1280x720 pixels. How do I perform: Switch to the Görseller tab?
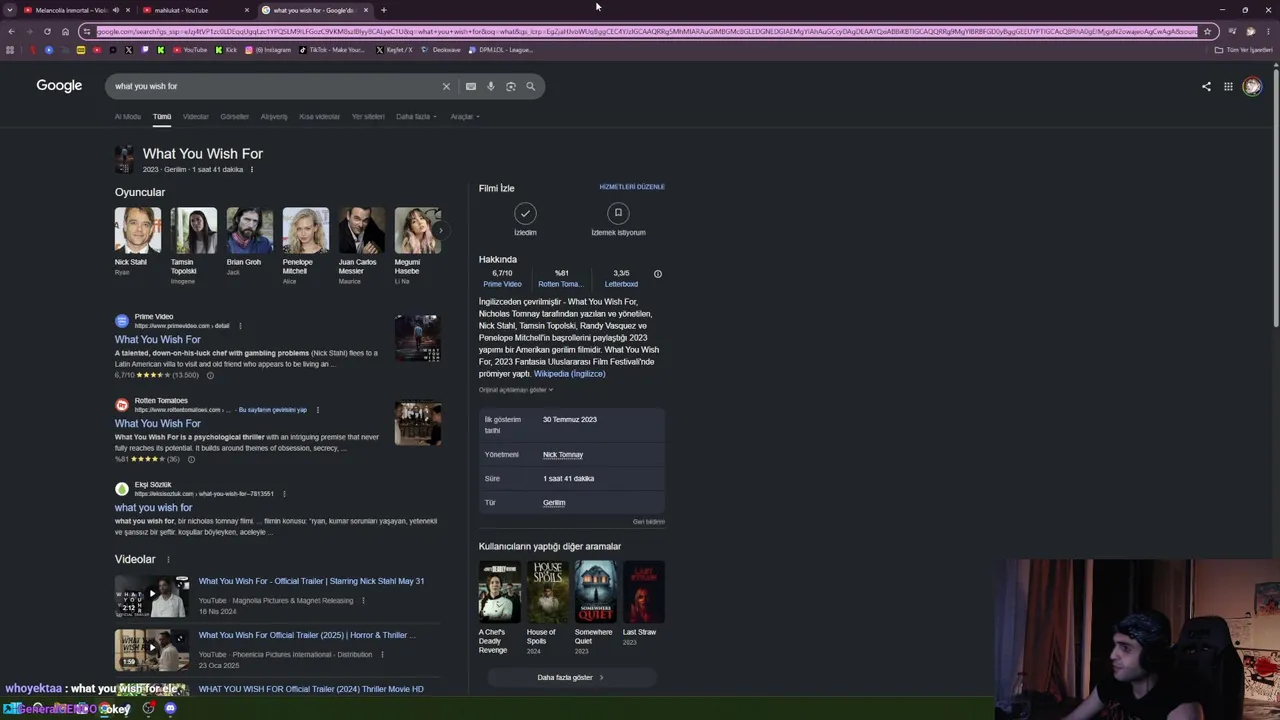(x=235, y=117)
